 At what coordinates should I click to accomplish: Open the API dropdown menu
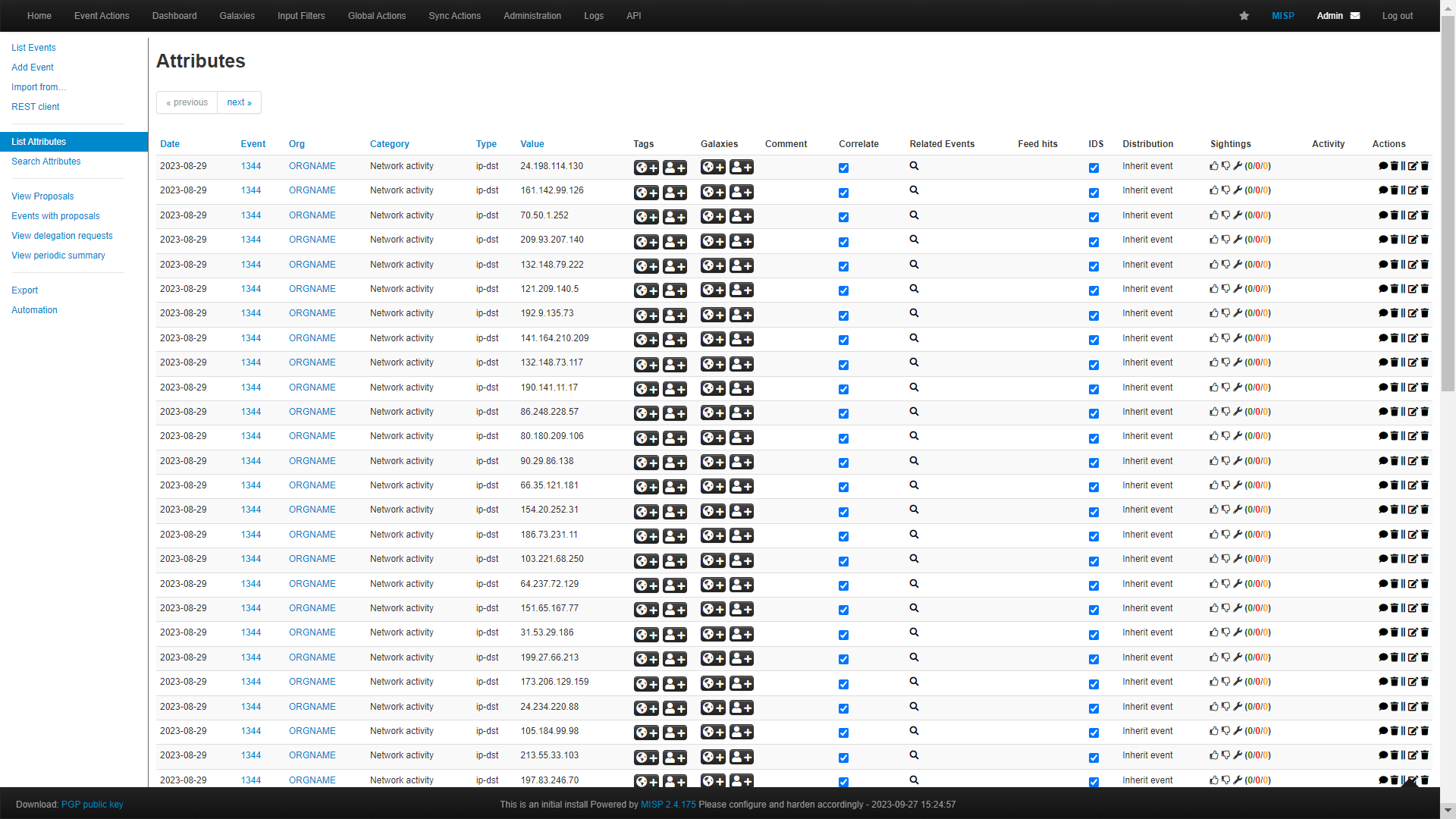(634, 16)
